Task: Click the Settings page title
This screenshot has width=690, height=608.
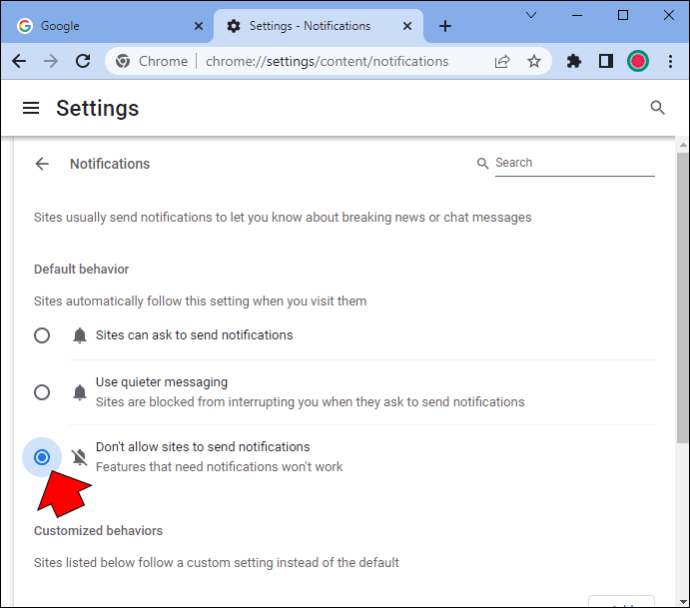Action: [x=97, y=108]
